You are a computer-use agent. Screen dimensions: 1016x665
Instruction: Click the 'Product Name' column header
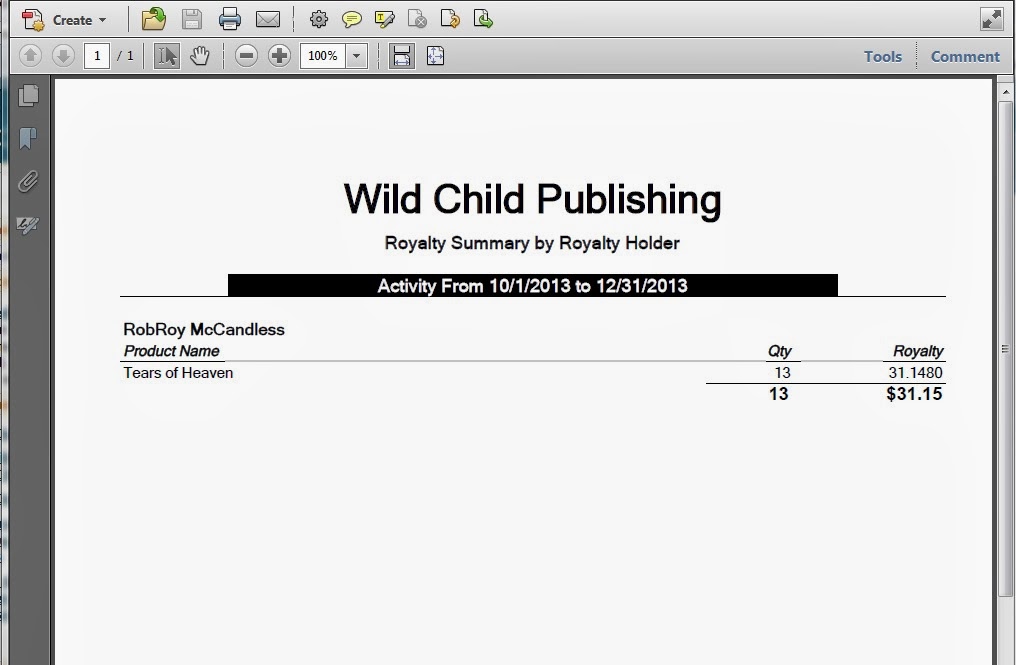(x=172, y=351)
